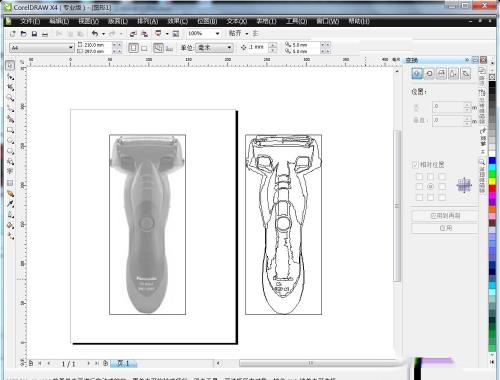Increase docker vertical position stepper
The width and height of the screenshot is (500, 380).
(x=467, y=118)
